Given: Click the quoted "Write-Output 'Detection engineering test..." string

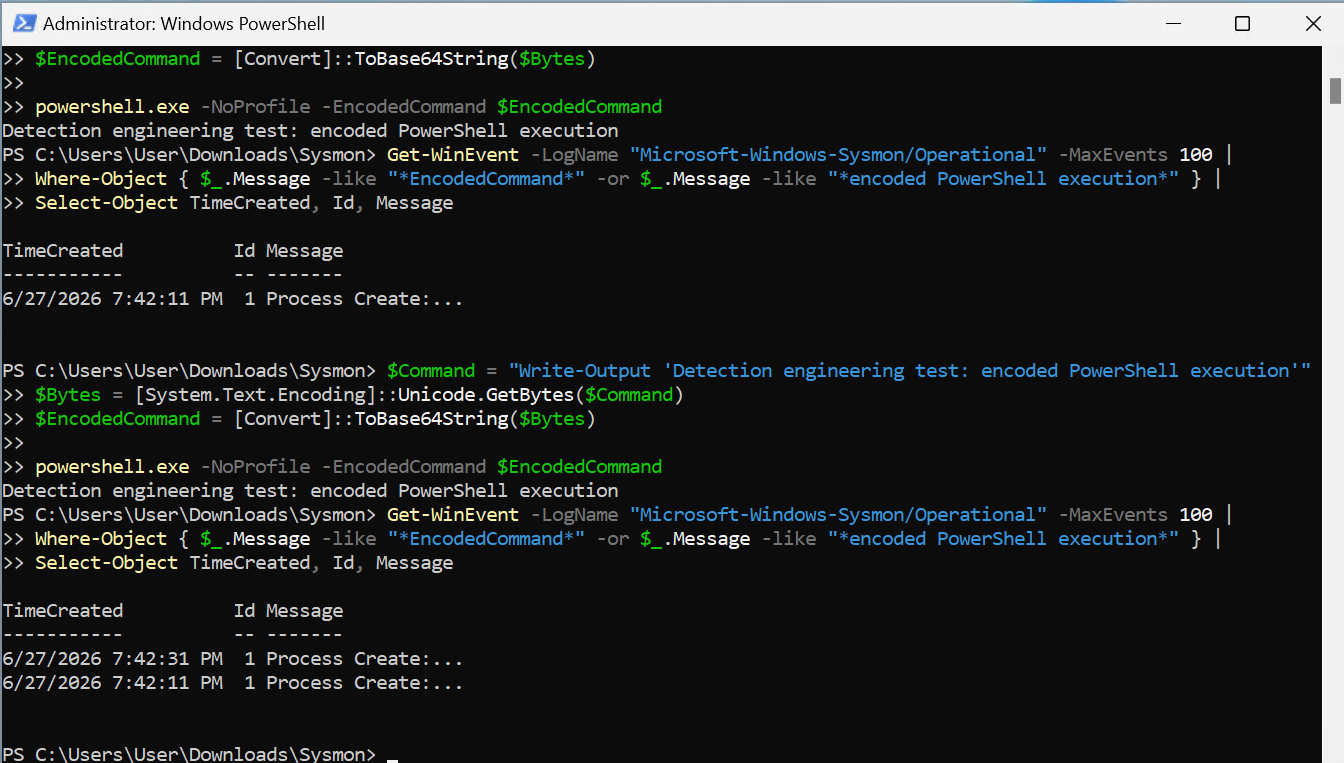Looking at the screenshot, I should pyautogui.click(x=909, y=371).
